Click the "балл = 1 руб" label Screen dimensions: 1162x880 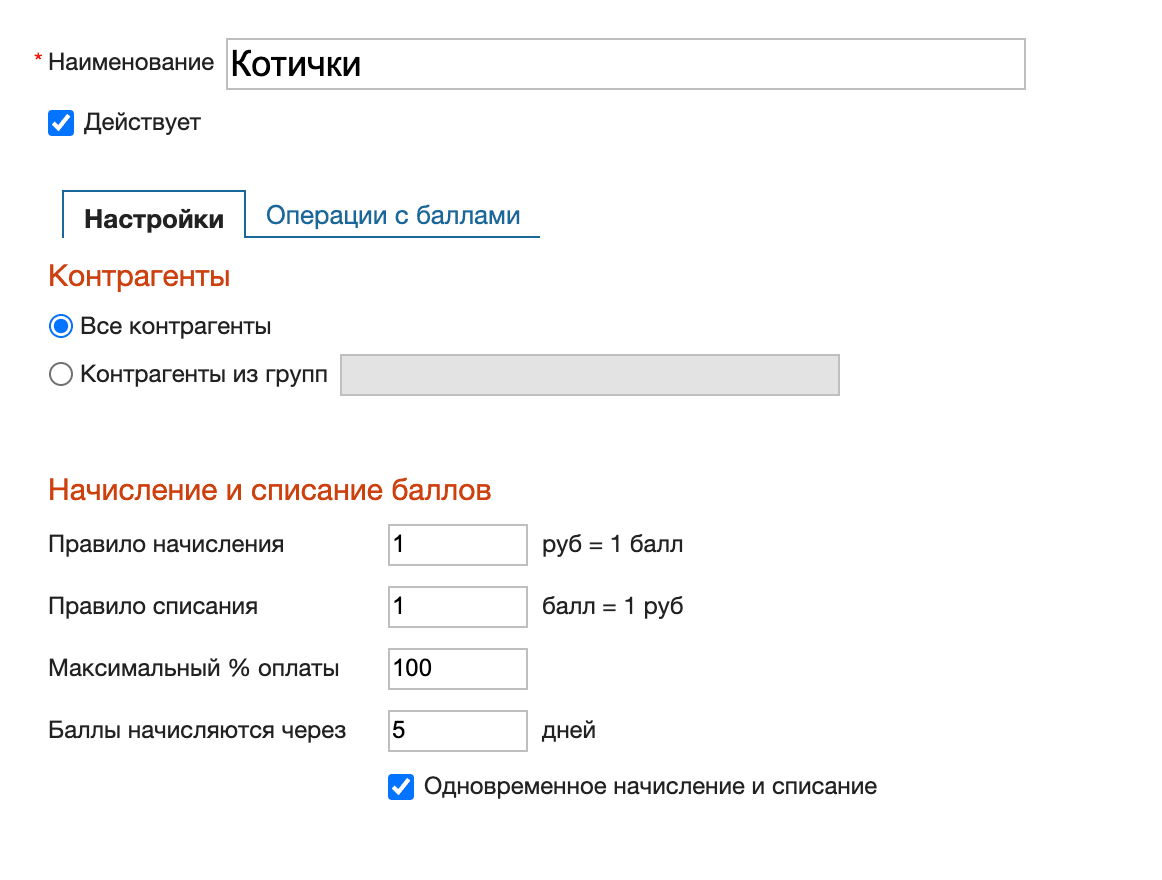point(612,606)
